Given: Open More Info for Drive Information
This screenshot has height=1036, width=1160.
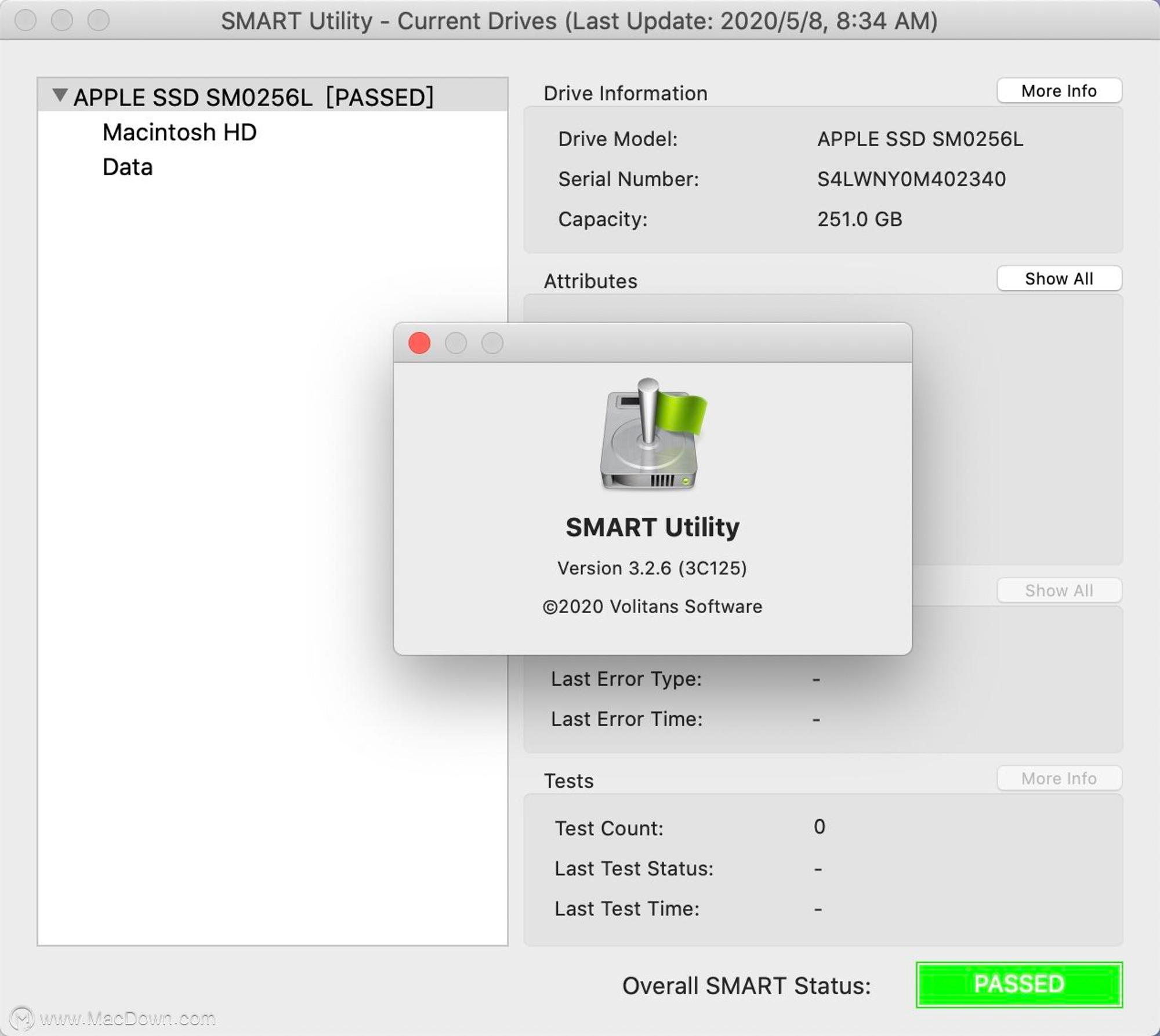Looking at the screenshot, I should (x=1059, y=91).
